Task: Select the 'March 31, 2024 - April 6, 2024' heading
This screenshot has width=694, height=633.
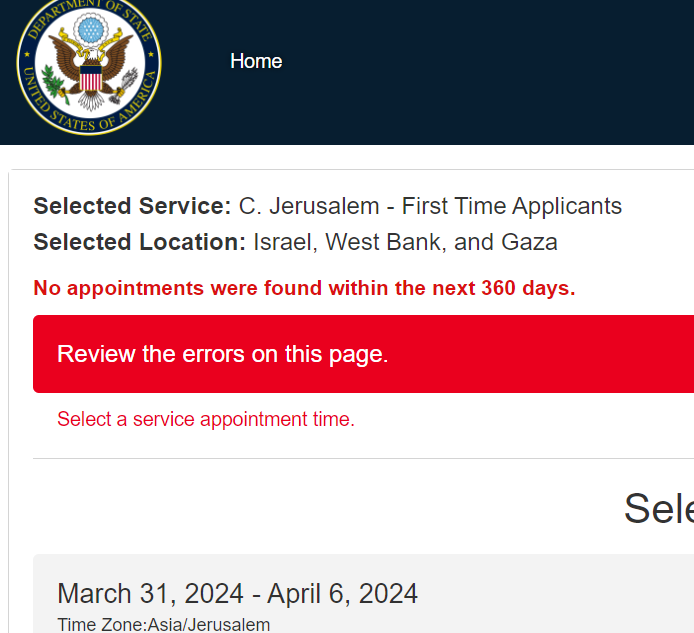Action: (x=237, y=593)
